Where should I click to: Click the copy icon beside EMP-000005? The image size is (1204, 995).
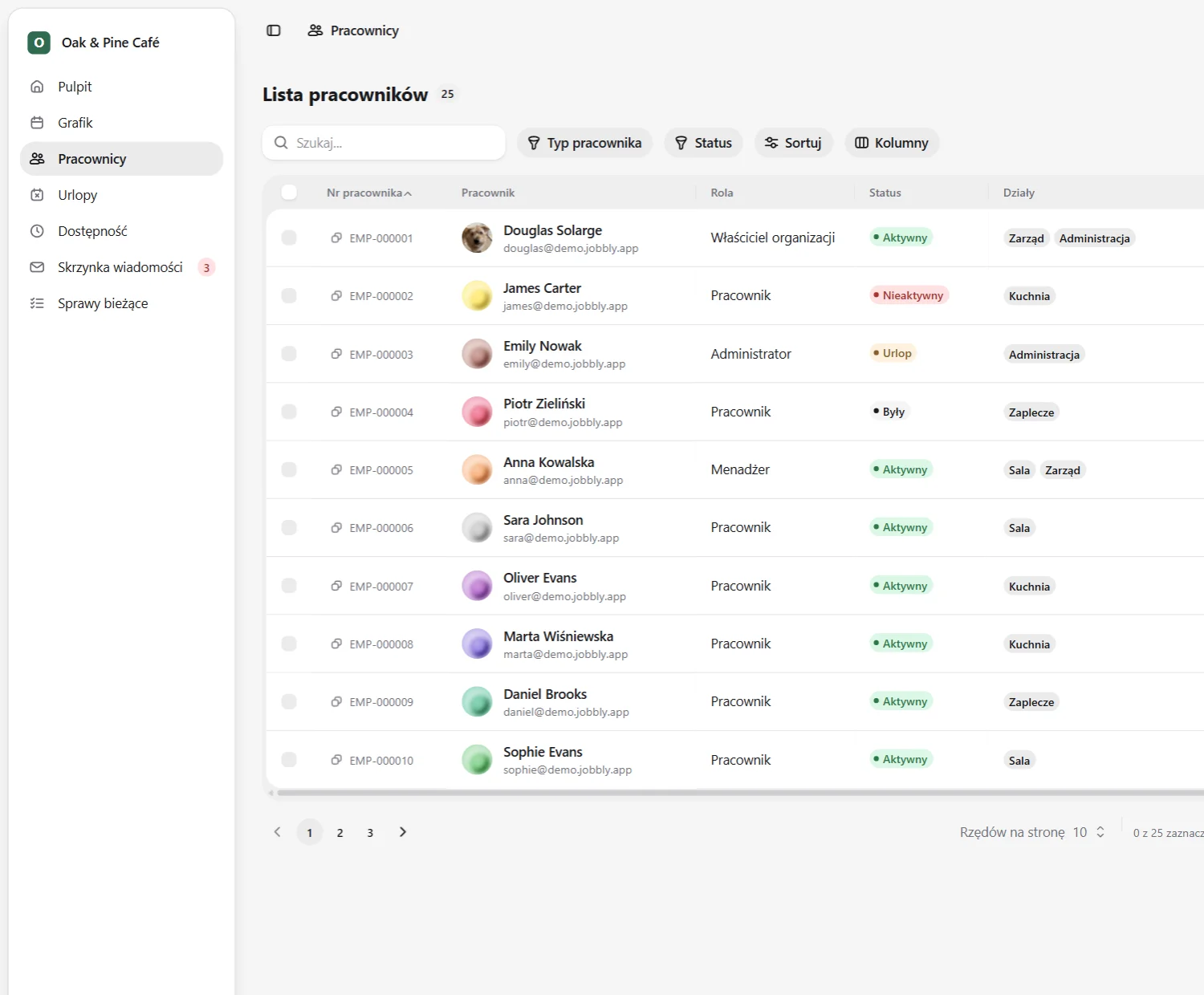click(x=336, y=469)
